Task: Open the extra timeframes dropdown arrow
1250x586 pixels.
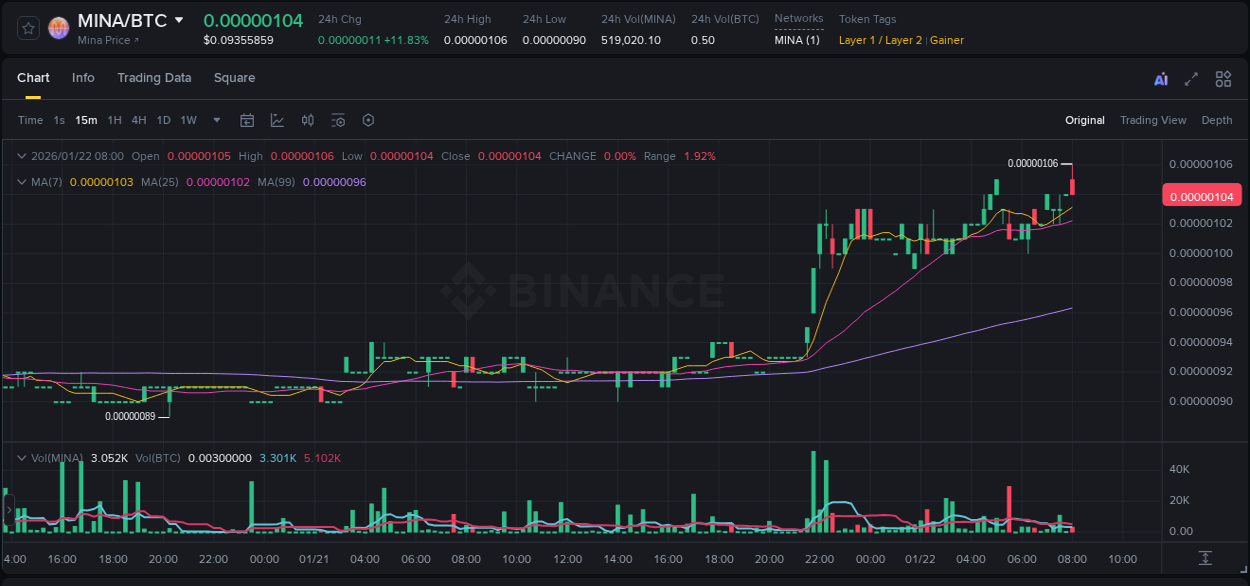Action: 215,120
